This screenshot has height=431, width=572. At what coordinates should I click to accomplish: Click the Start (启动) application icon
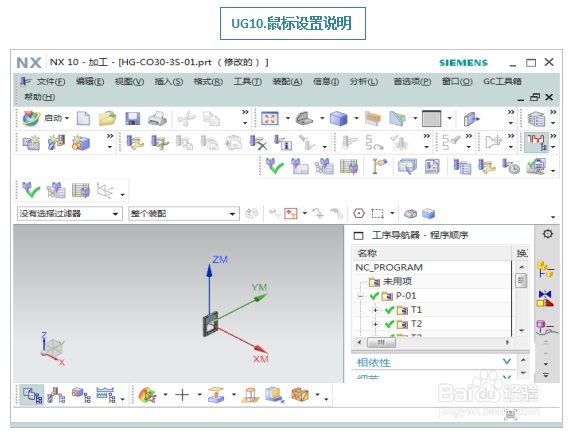(31, 119)
